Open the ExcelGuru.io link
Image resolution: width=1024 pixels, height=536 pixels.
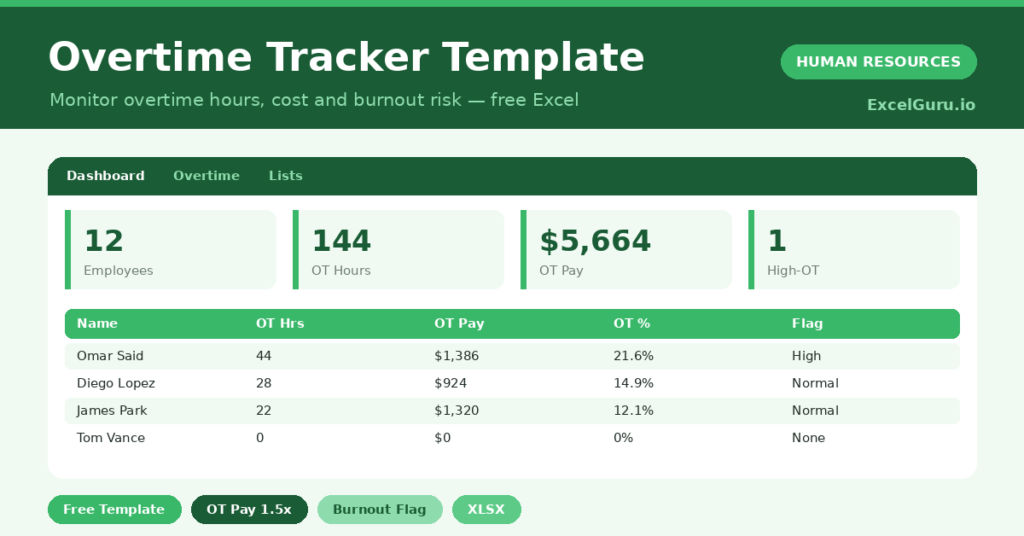[921, 104]
